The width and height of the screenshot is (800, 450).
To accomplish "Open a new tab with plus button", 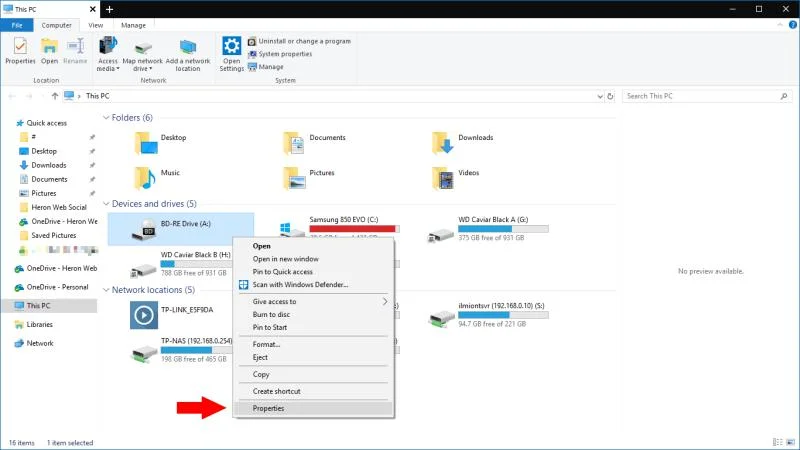I will (109, 9).
